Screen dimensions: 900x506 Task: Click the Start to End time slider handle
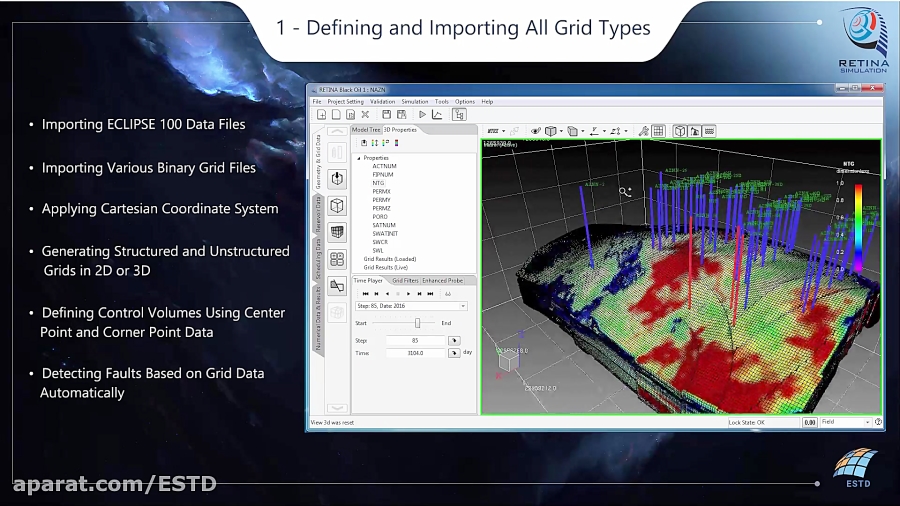point(417,323)
